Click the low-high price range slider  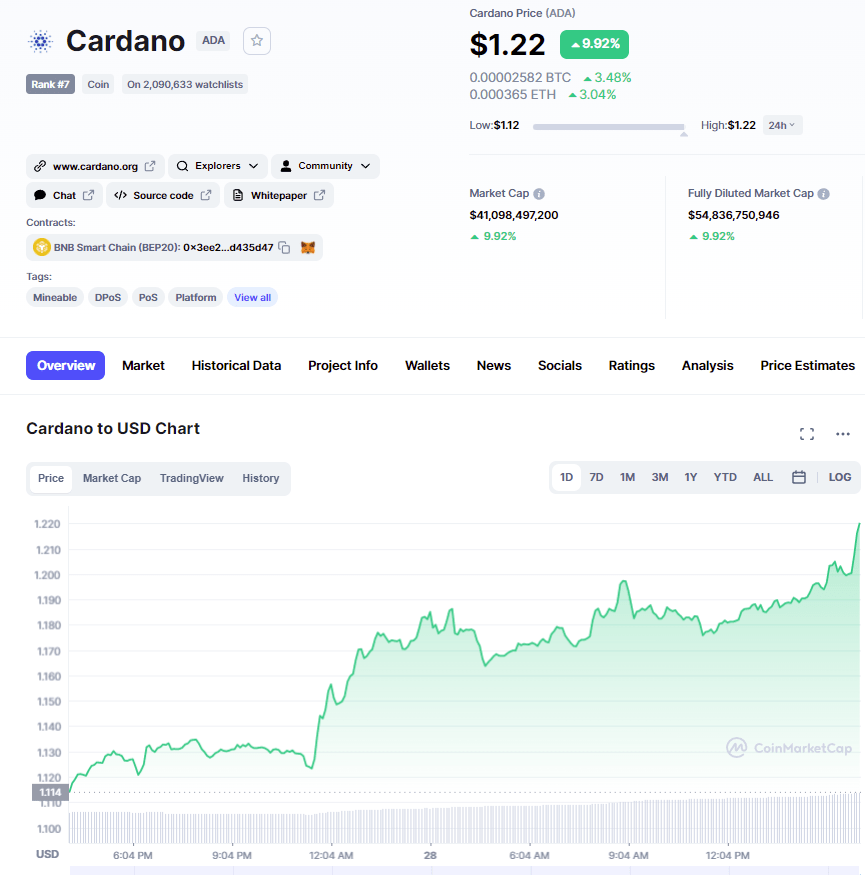(x=609, y=127)
